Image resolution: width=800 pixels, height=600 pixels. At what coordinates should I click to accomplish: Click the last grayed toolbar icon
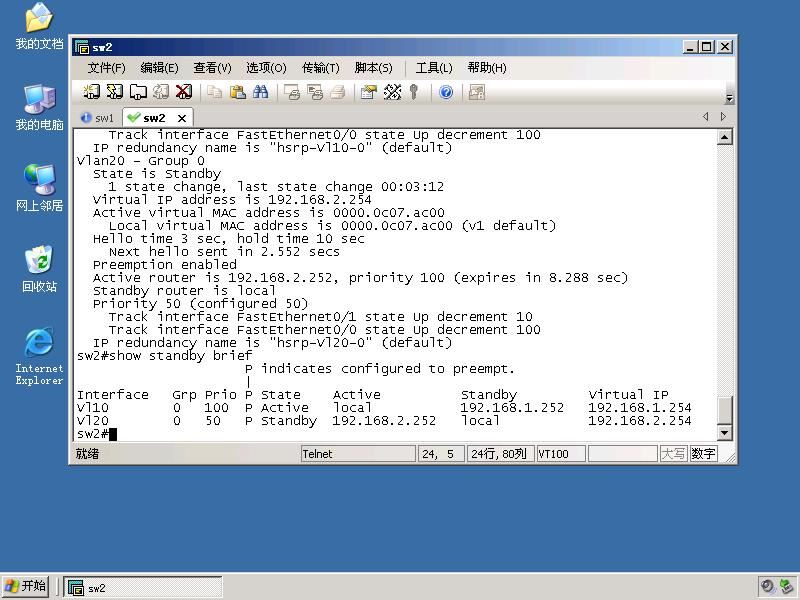[x=477, y=92]
